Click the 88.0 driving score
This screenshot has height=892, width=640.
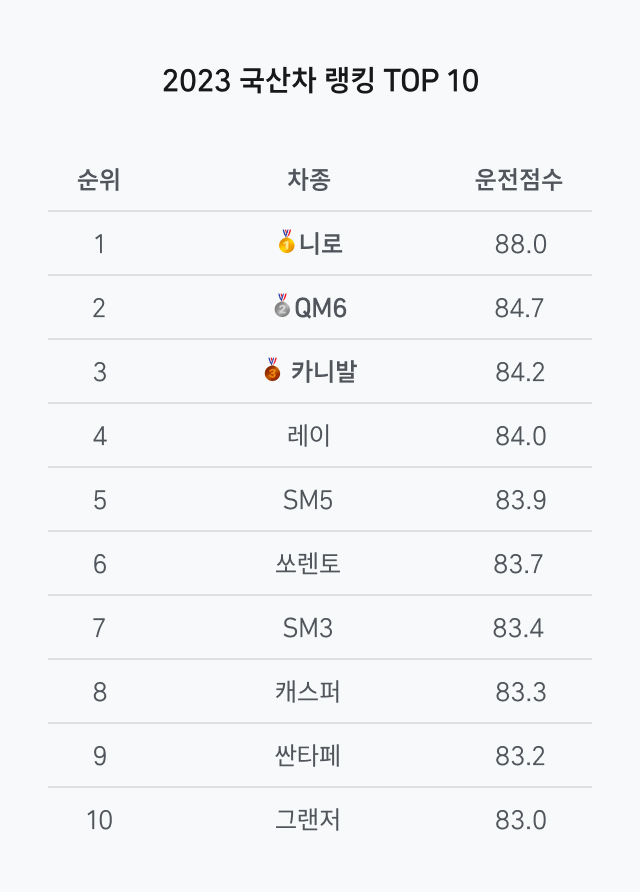point(520,244)
